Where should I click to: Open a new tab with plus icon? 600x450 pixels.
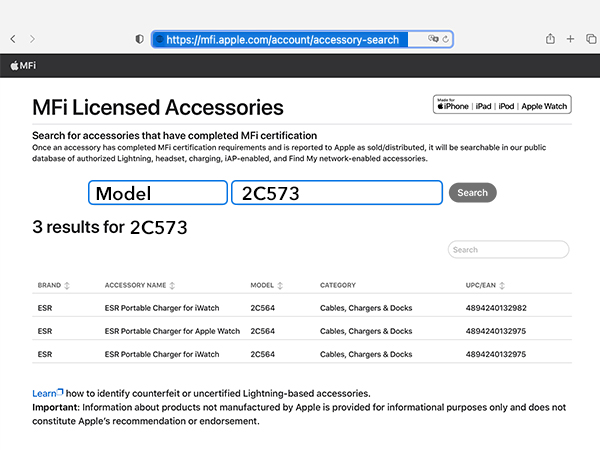point(570,39)
